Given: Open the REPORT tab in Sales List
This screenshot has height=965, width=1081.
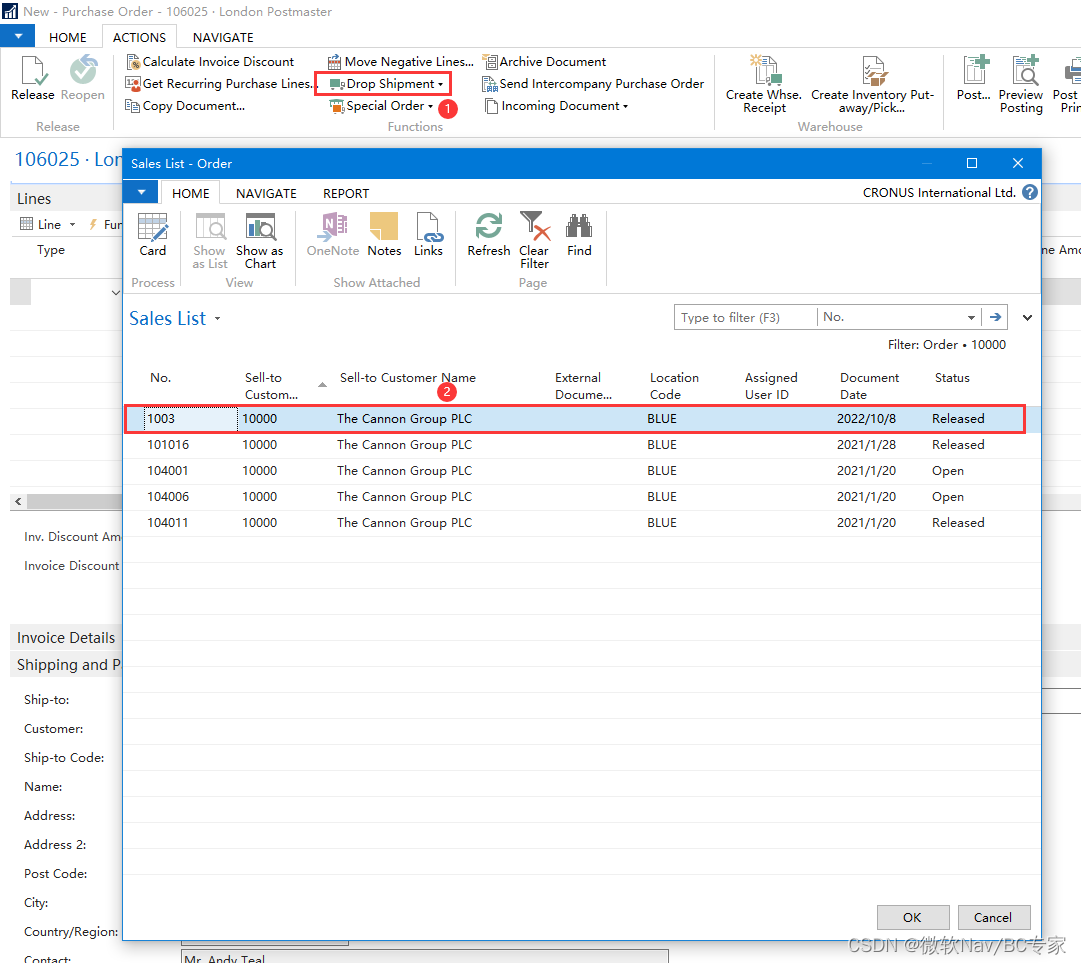Looking at the screenshot, I should pyautogui.click(x=345, y=193).
